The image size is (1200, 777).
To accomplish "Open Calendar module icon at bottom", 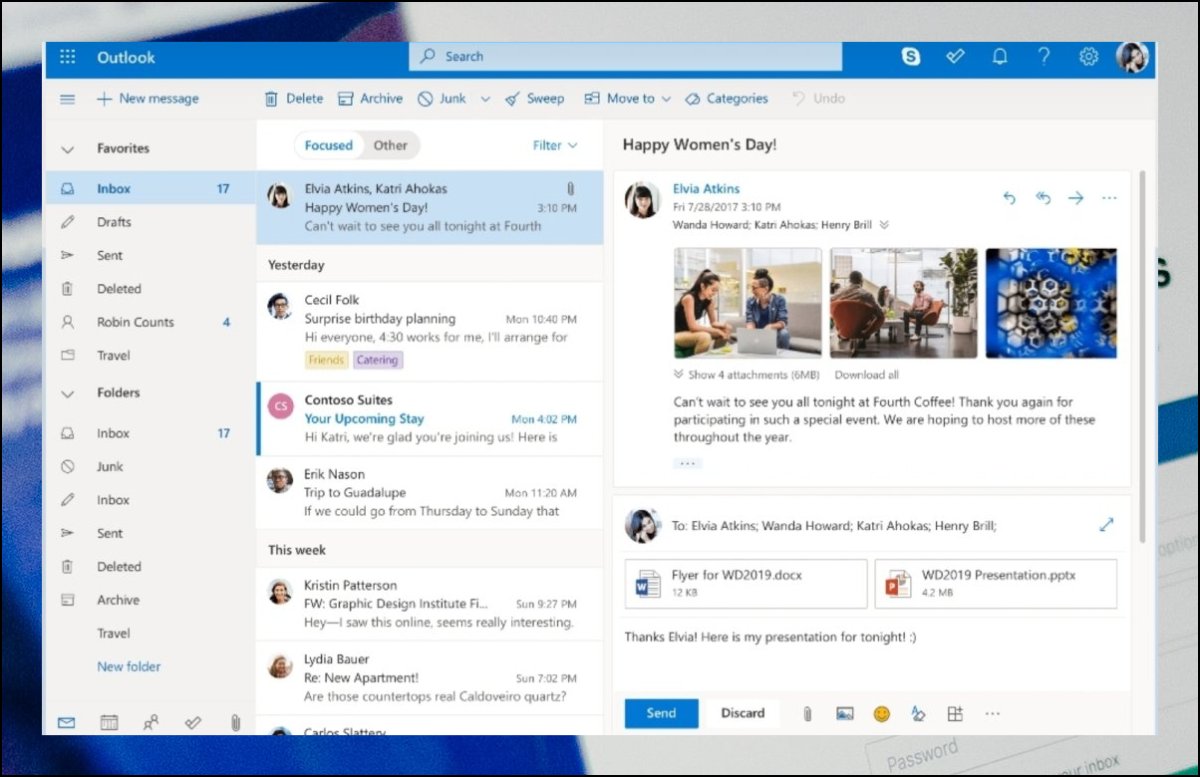I will 109,722.
